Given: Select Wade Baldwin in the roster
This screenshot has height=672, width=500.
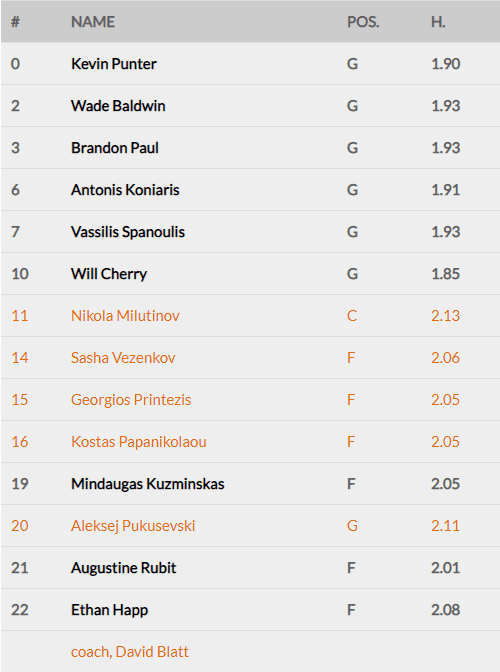Looking at the screenshot, I should (118, 106).
